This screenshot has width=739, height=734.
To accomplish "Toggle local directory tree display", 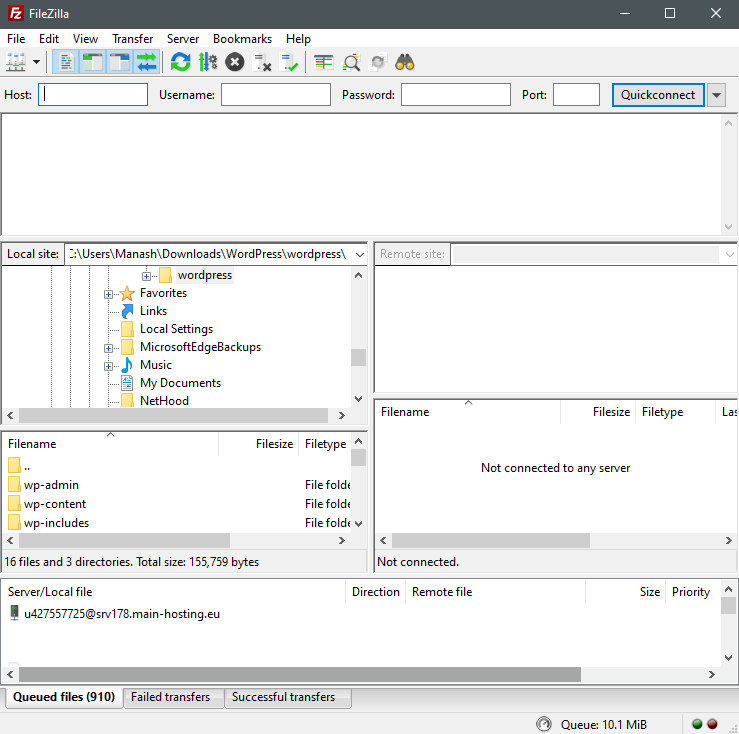I will pos(92,62).
